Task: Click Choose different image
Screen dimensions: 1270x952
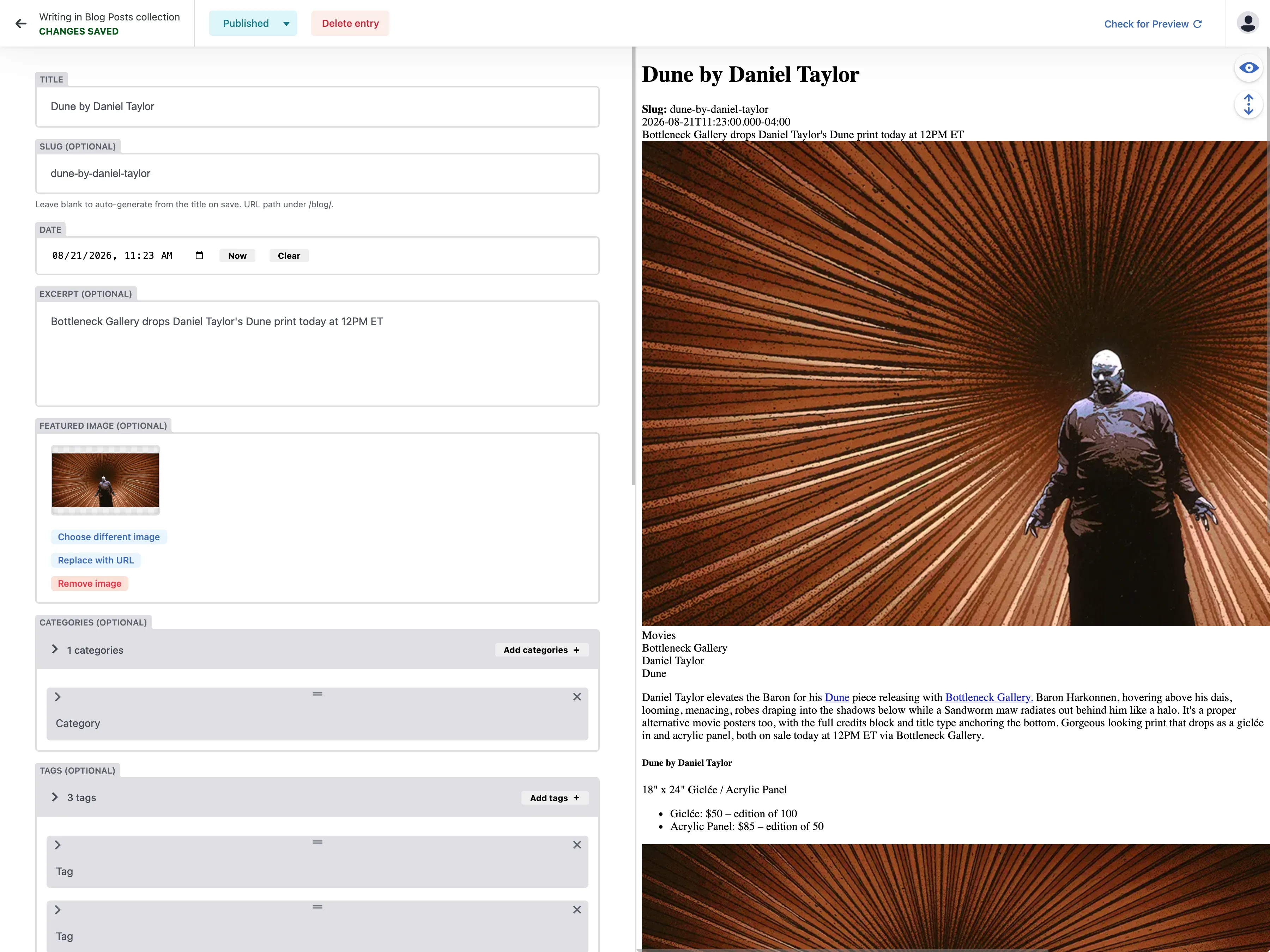Action: click(x=109, y=537)
